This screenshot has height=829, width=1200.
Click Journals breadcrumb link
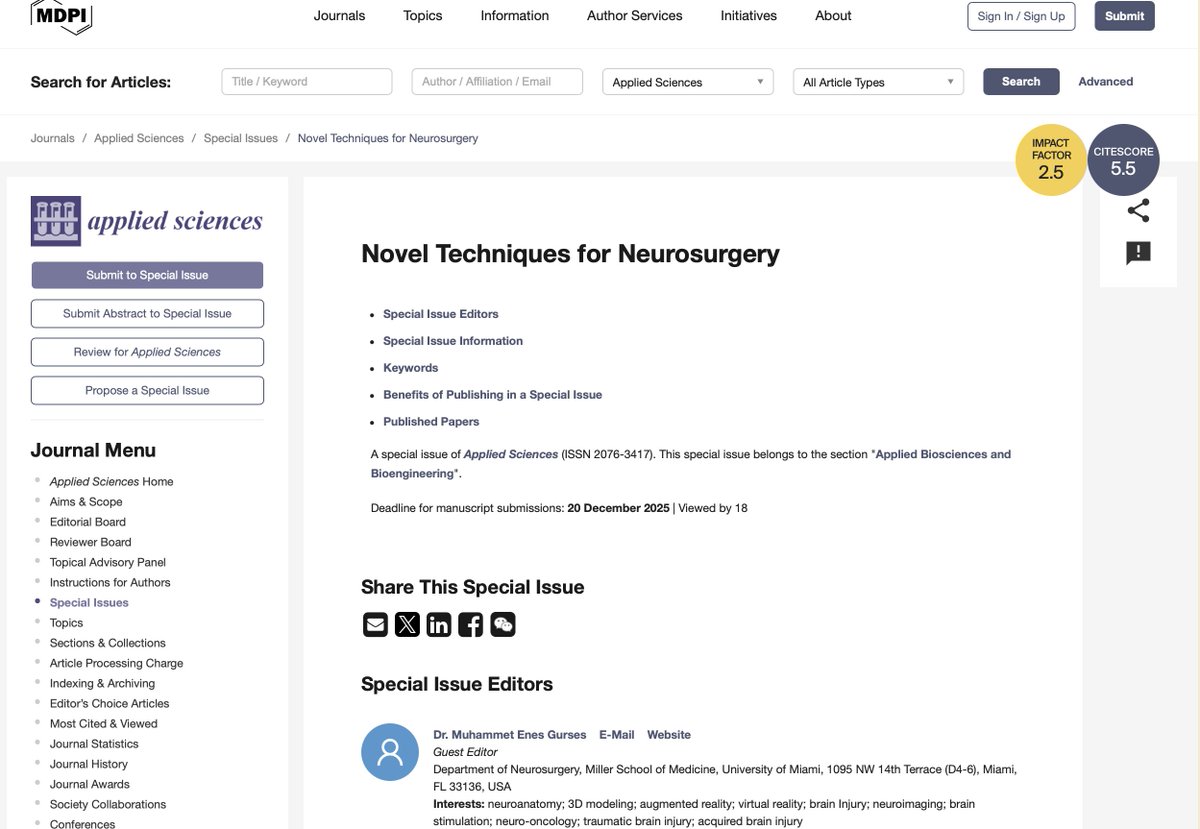click(53, 138)
